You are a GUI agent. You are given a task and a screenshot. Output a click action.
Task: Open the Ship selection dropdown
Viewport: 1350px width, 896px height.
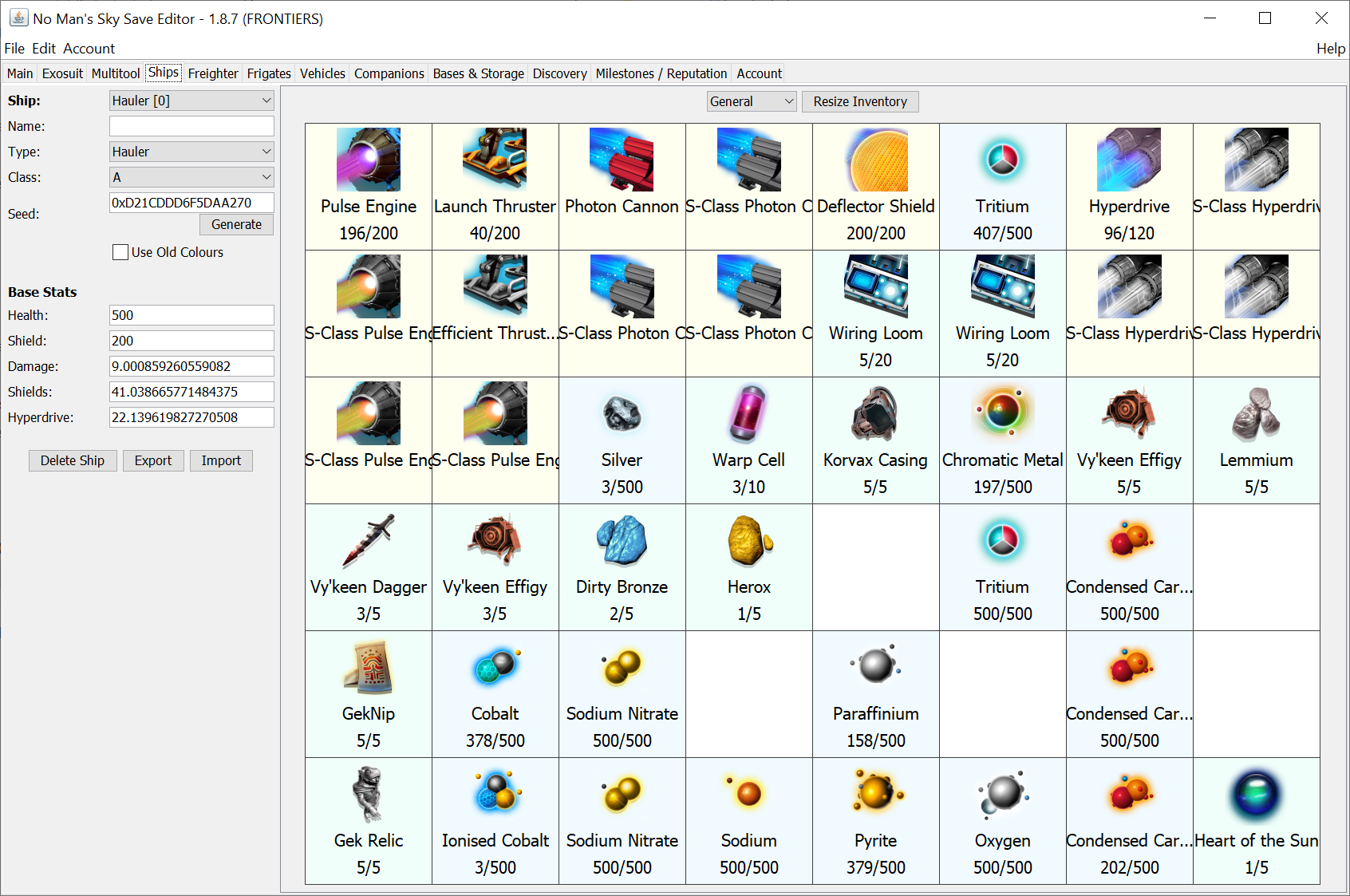coord(191,101)
